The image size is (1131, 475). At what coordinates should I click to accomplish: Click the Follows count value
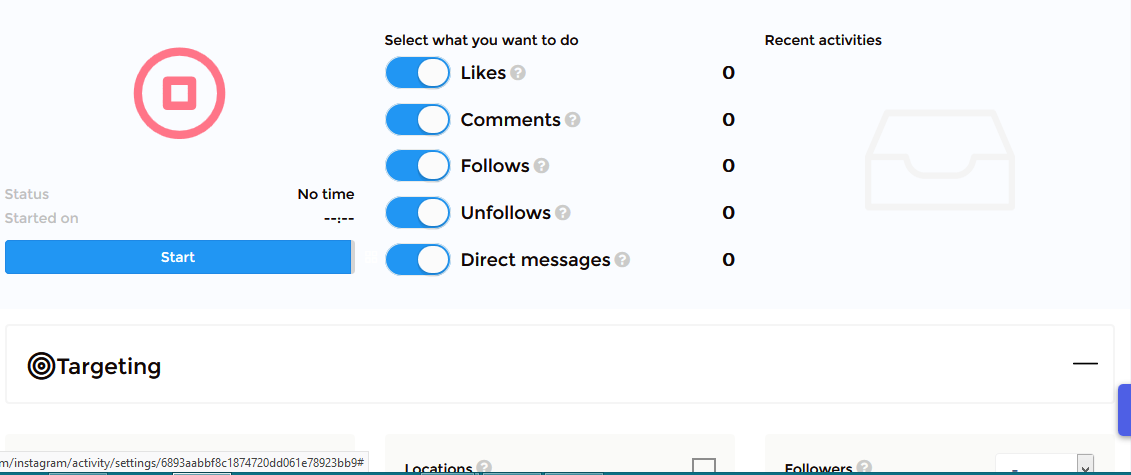click(x=729, y=166)
